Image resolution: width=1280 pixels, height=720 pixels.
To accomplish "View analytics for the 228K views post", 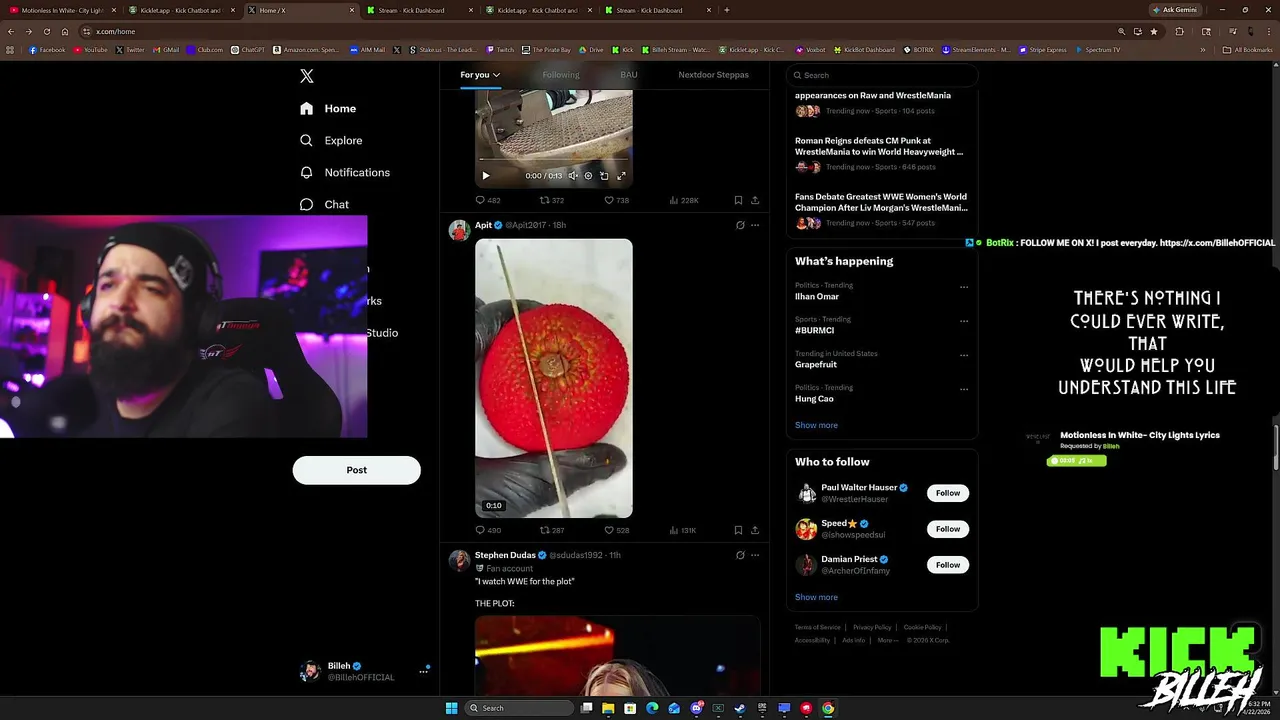I will tap(684, 200).
